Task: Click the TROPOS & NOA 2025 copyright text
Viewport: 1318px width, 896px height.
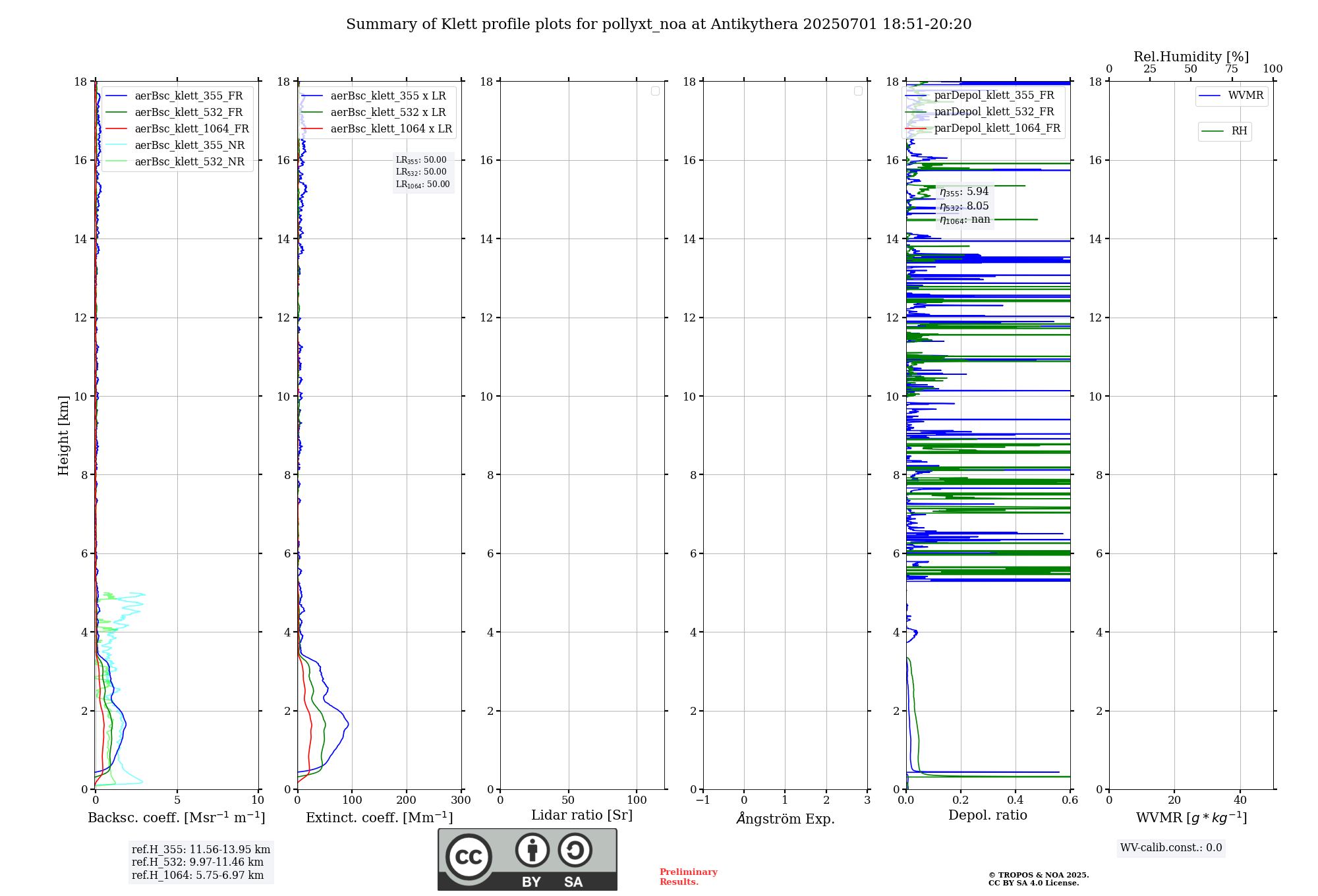Action: [x=1039, y=875]
